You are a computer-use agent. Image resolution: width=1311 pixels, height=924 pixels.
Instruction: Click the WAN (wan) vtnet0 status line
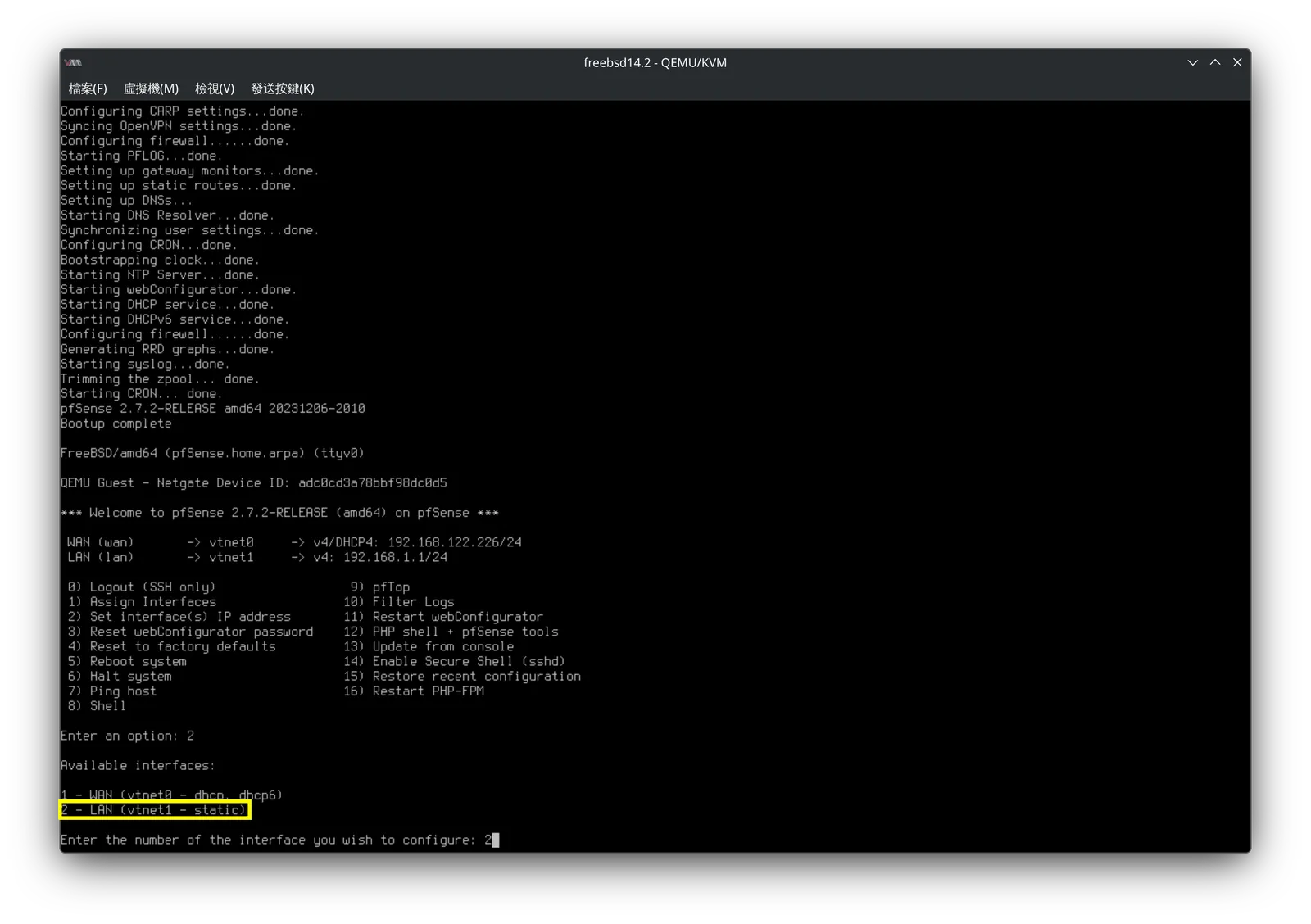(x=294, y=542)
